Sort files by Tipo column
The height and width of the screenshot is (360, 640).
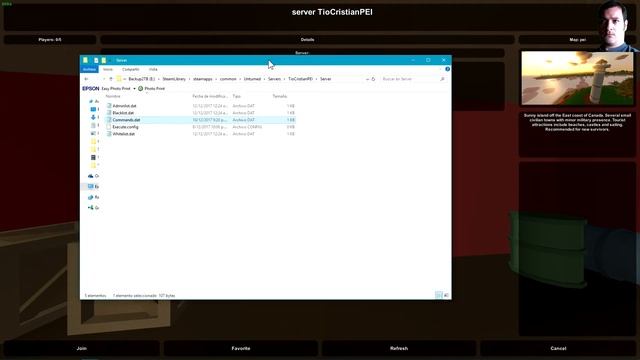[x=237, y=96]
